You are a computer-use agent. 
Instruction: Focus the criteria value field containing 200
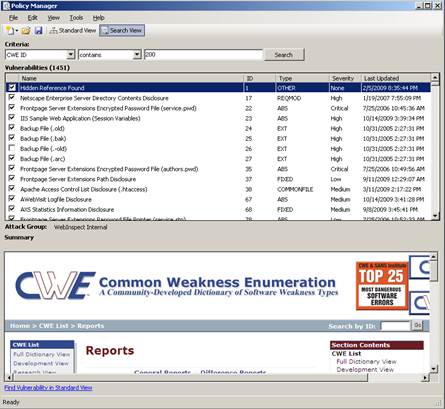(x=203, y=55)
